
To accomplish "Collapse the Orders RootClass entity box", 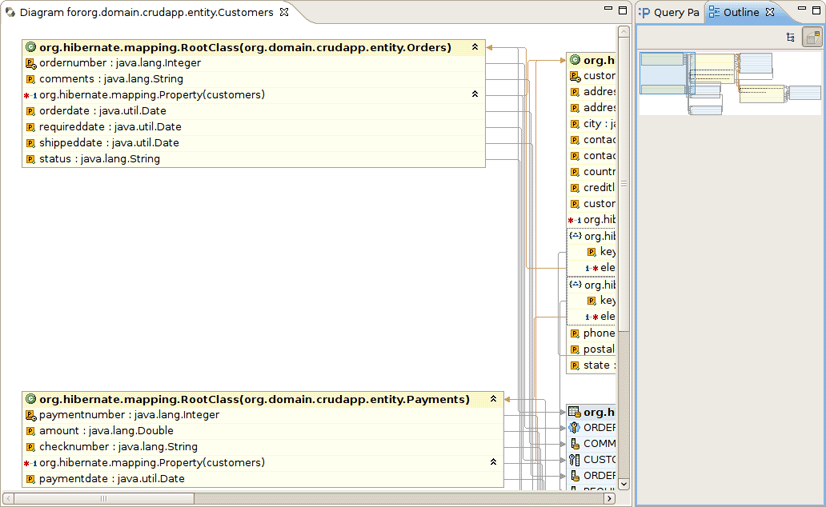I will point(475,47).
